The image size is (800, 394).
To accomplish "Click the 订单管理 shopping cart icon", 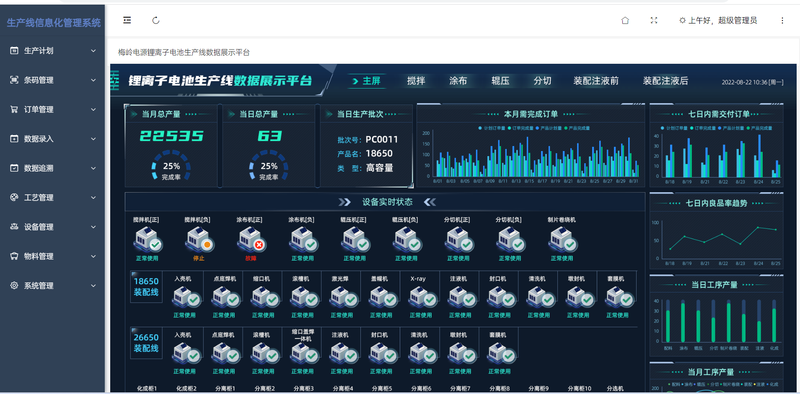I will pyautogui.click(x=14, y=109).
